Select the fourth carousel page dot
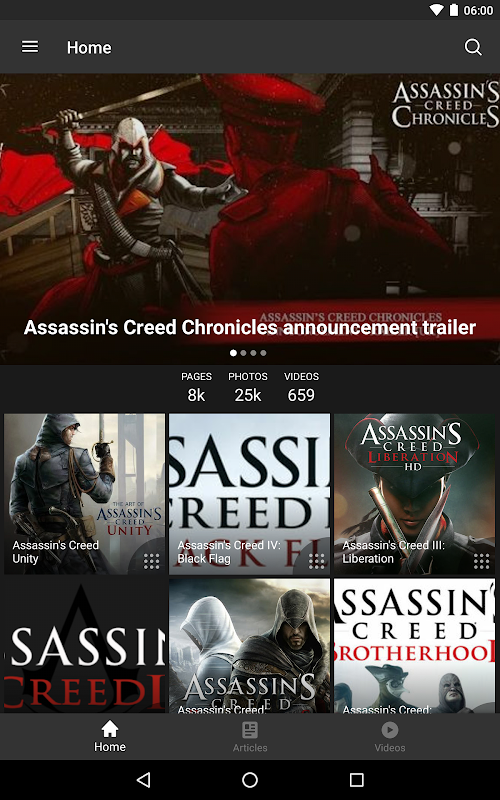The width and height of the screenshot is (500, 800). (x=263, y=353)
